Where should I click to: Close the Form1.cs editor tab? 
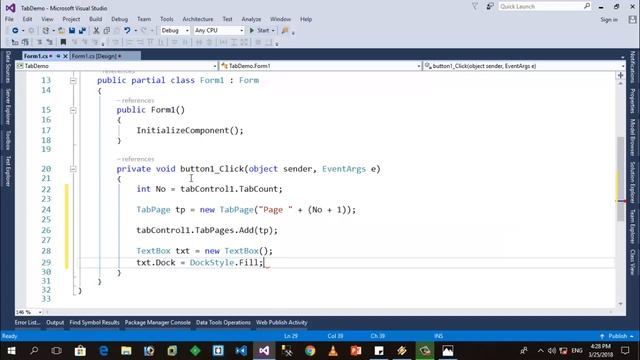(65, 56)
